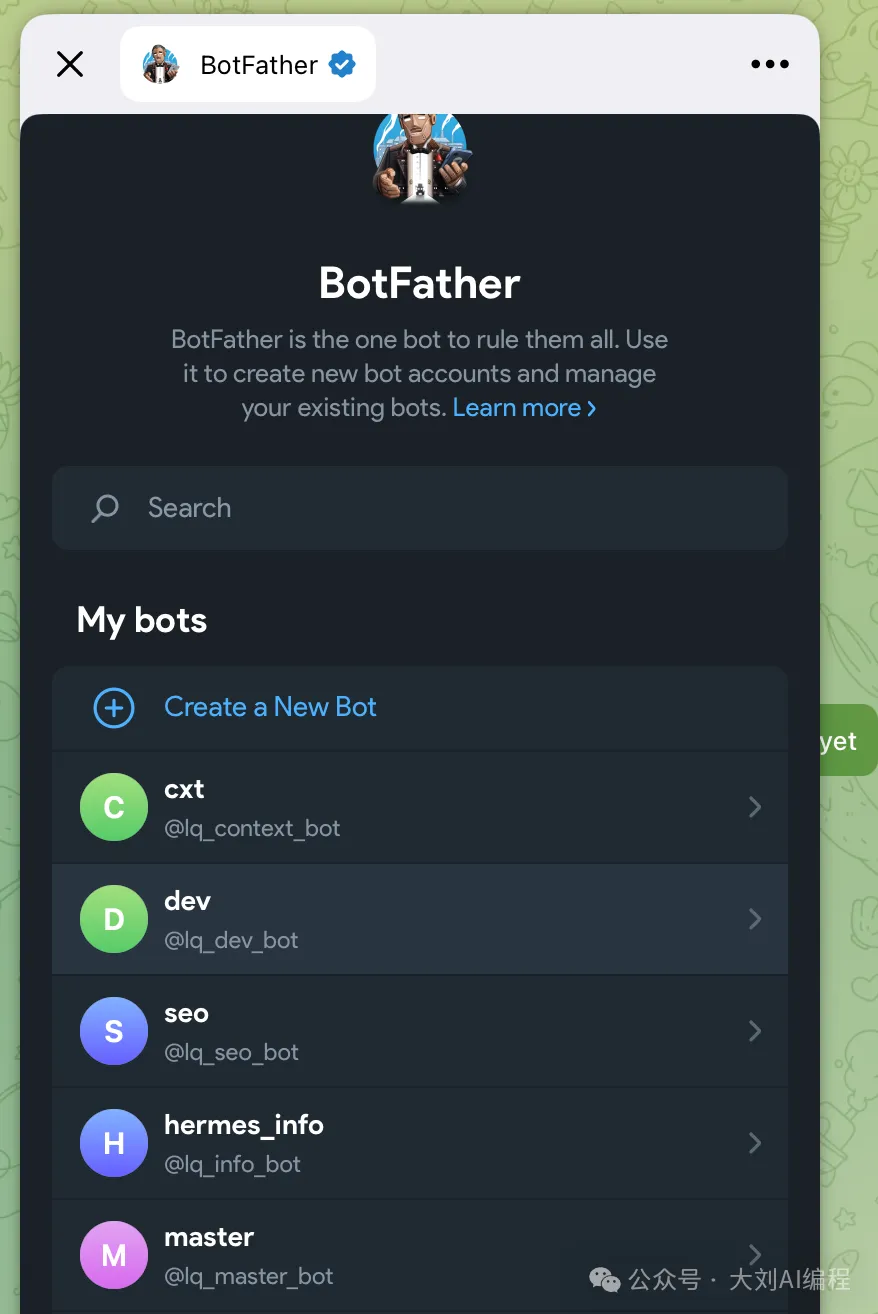The height and width of the screenshot is (1314, 878).
Task: Click the Learn more link
Action: [524, 408]
